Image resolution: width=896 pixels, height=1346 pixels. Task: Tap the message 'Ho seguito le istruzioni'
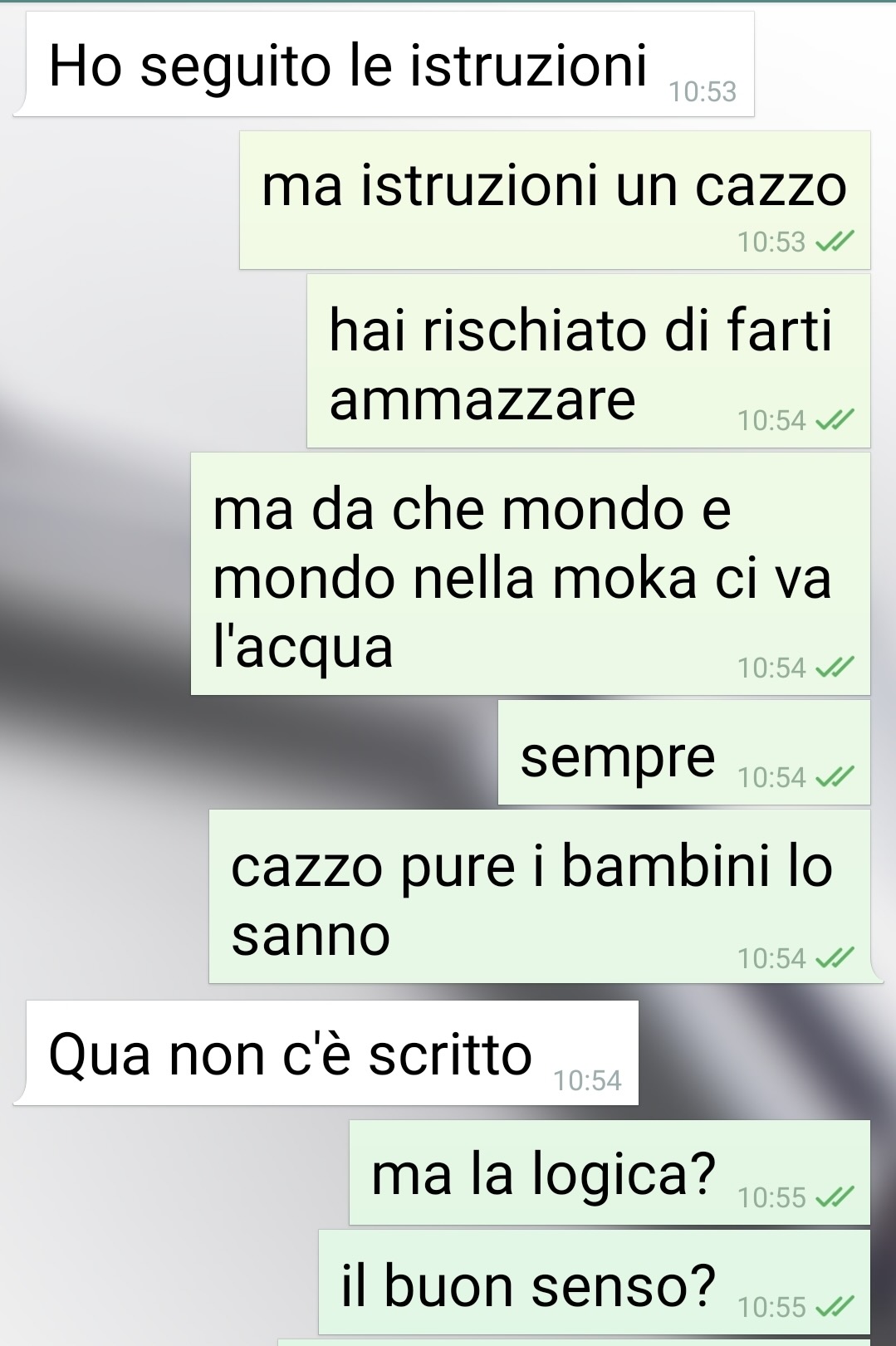point(384,64)
